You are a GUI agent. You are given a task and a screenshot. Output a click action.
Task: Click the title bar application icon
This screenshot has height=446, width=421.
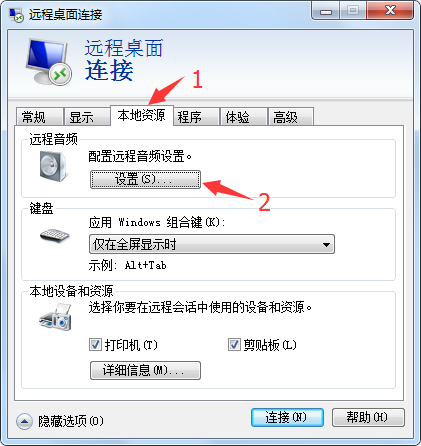coord(16,15)
